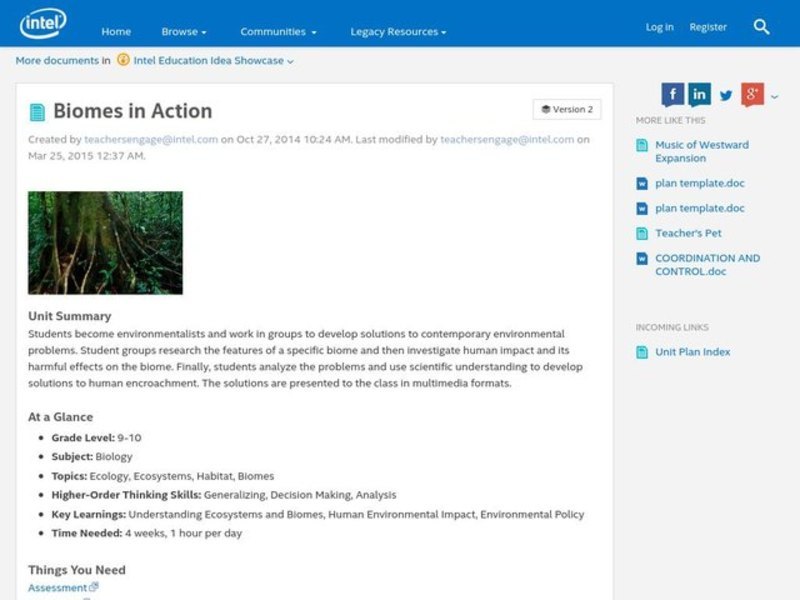Open the search magnifier icon
The image size is (800, 600).
[x=760, y=27]
